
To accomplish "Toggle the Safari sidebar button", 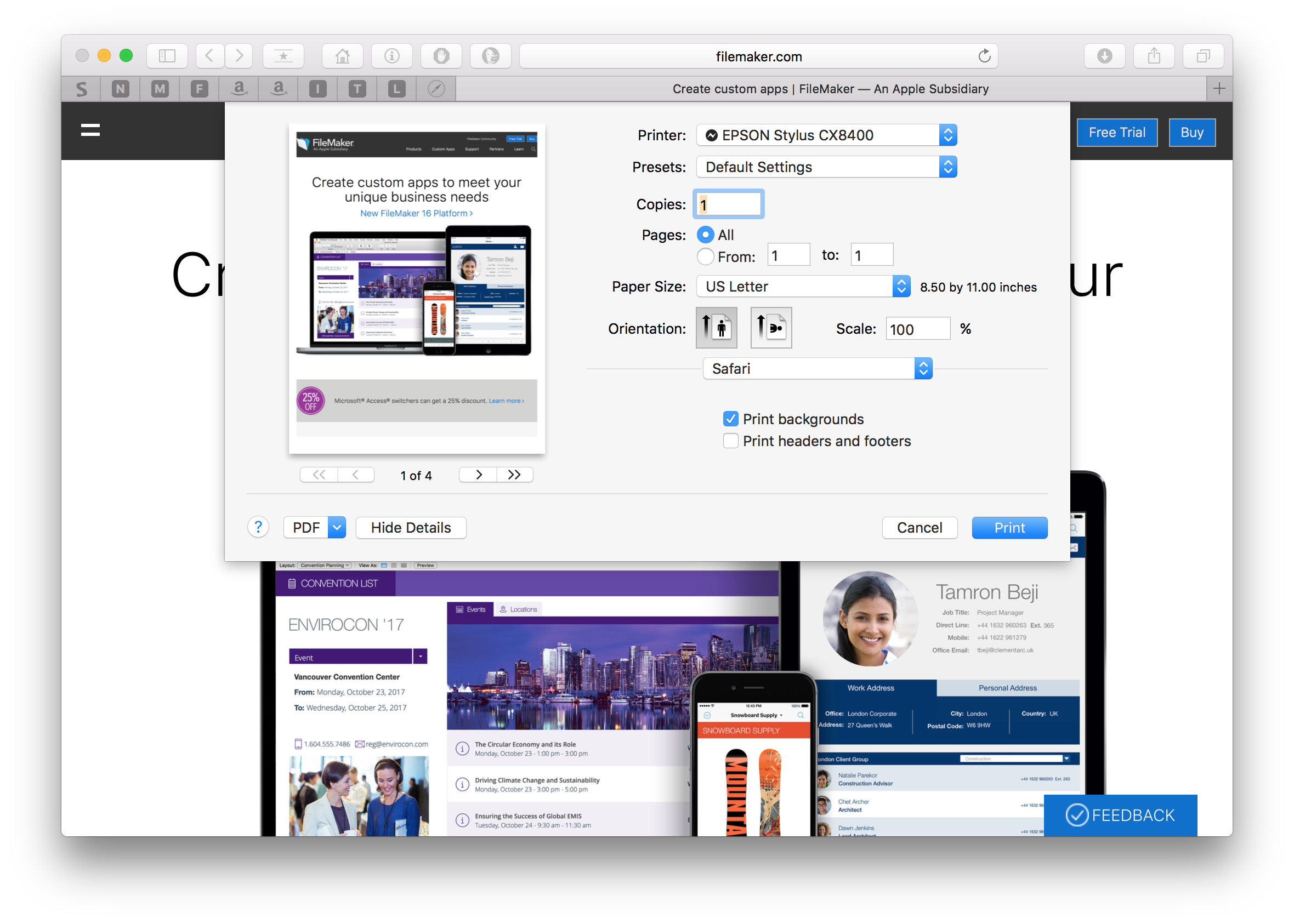I will 167,56.
